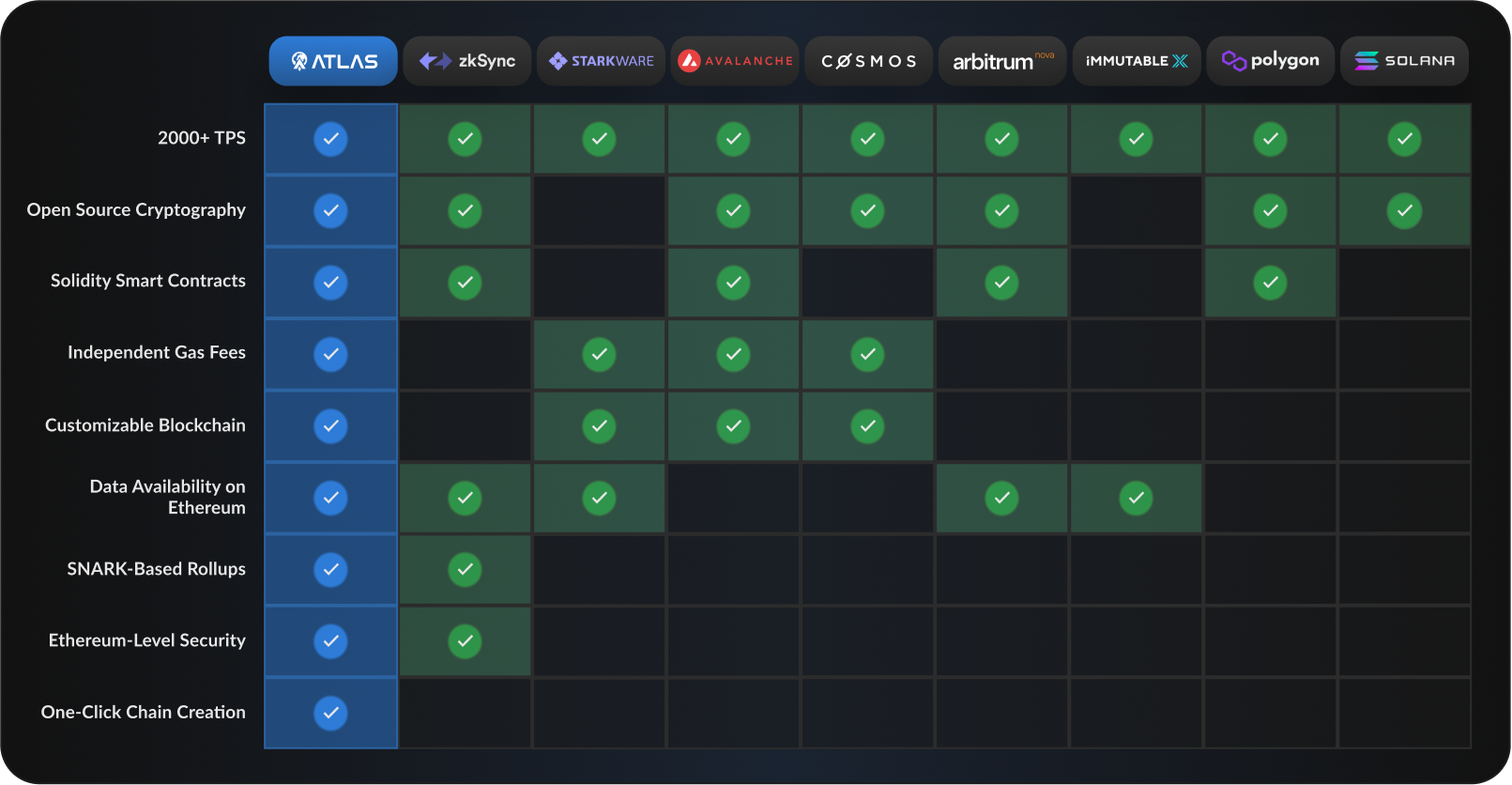Select the IMMUTABLE X logo header
Image resolution: width=1512 pixels, height=785 pixels.
[1137, 61]
